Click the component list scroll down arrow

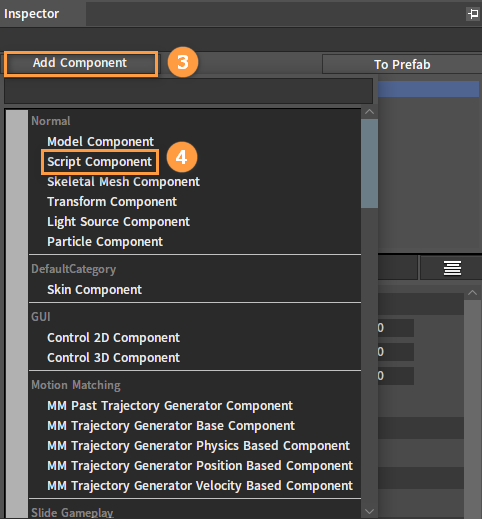[x=369, y=511]
